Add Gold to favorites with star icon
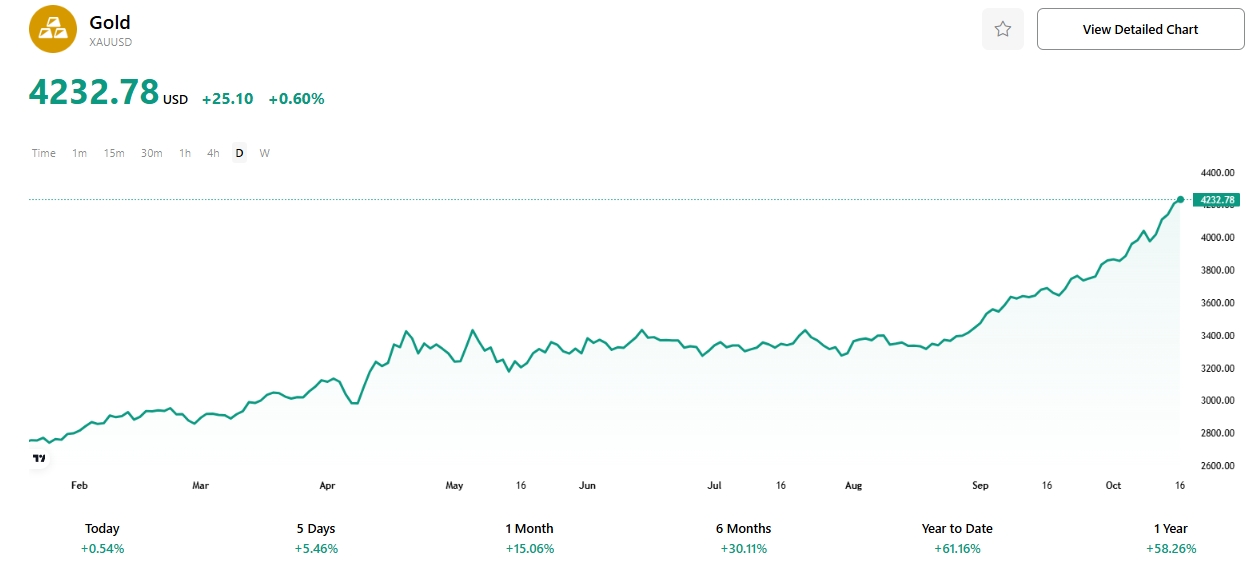Screen dimensions: 1246x564 coord(1003,29)
